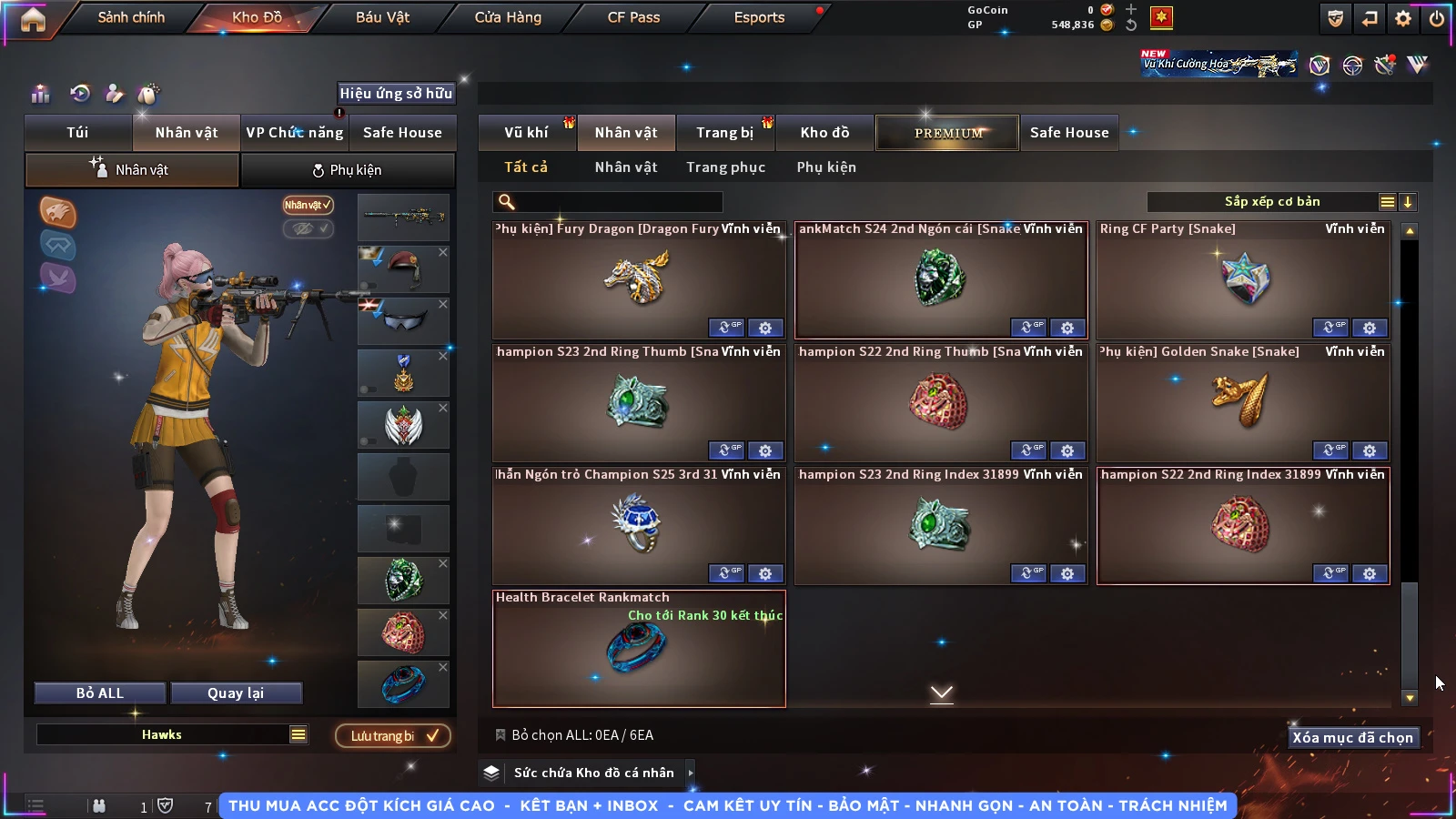The width and height of the screenshot is (1456, 819).
Task: Click the Bỏ ALL button
Action: [x=100, y=693]
